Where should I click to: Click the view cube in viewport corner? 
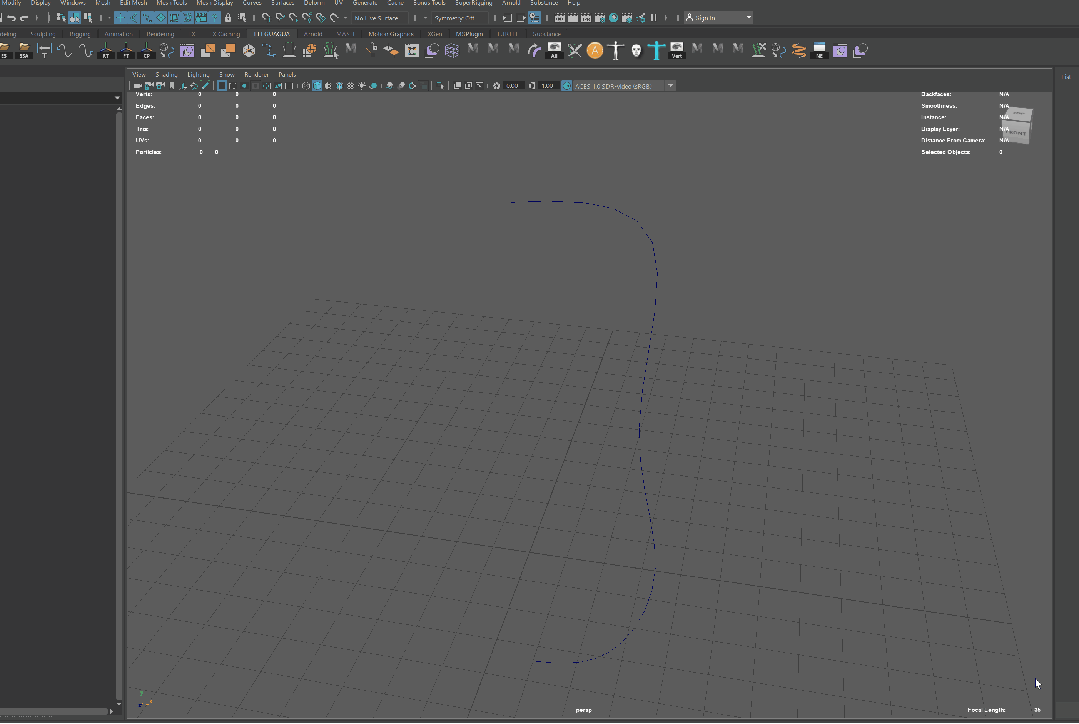pos(1018,125)
